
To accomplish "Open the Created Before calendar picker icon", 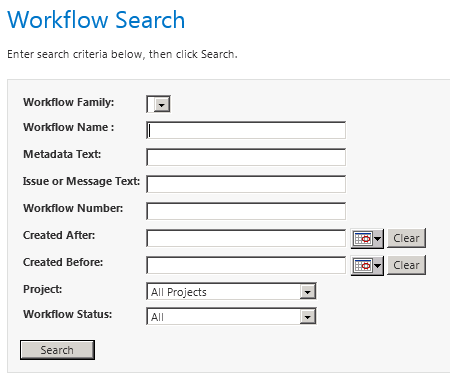I will click(367, 266).
